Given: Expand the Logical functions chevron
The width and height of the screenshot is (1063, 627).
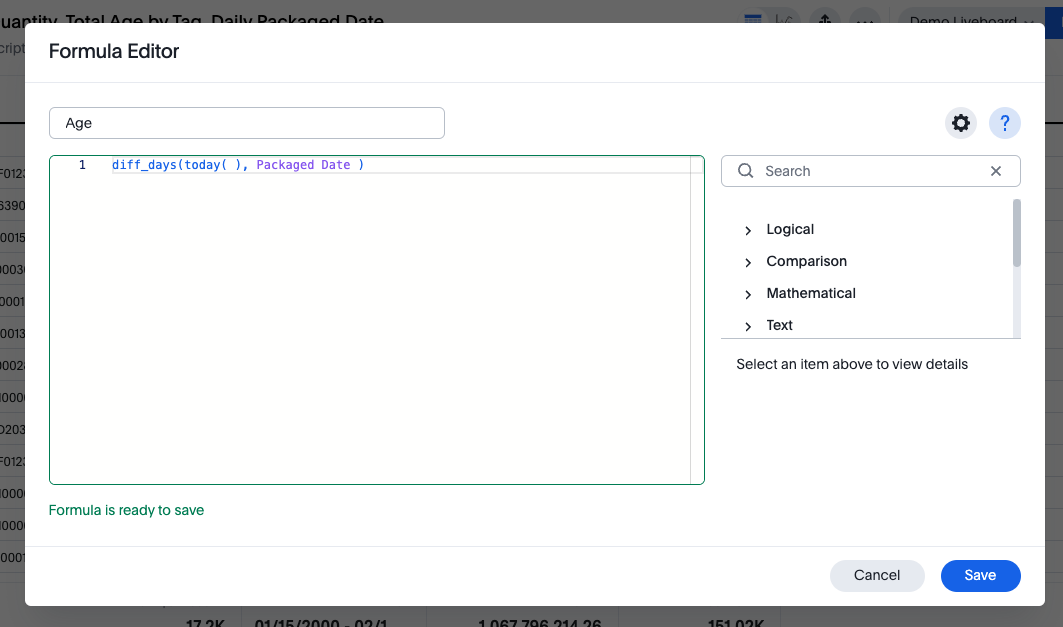Looking at the screenshot, I should pyautogui.click(x=748, y=230).
